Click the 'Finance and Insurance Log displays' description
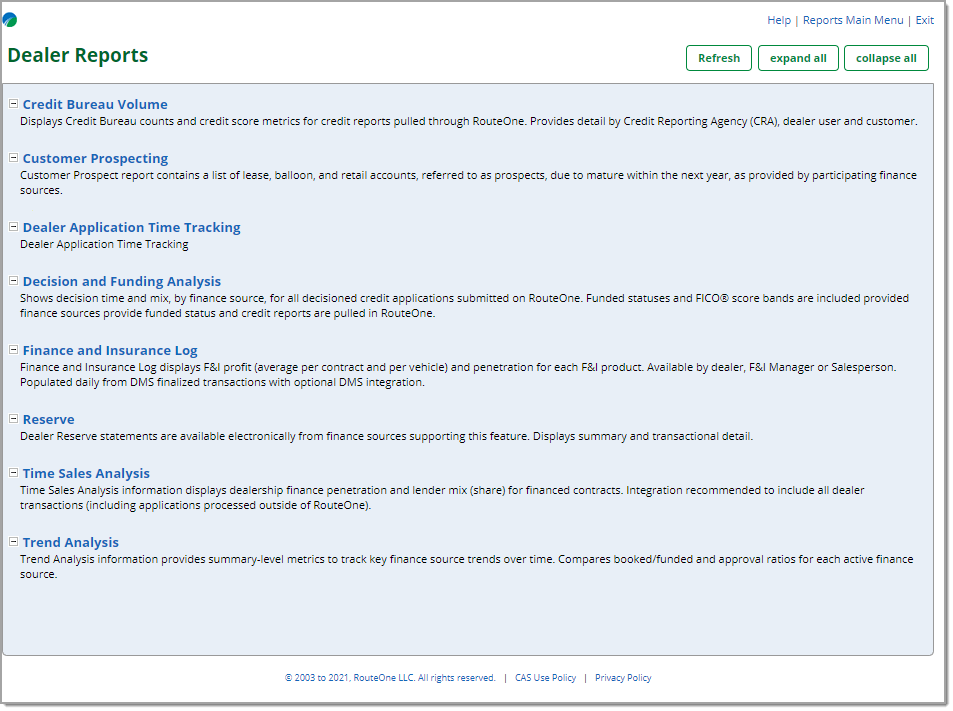The height and width of the screenshot is (711, 953). pyautogui.click(x=459, y=375)
